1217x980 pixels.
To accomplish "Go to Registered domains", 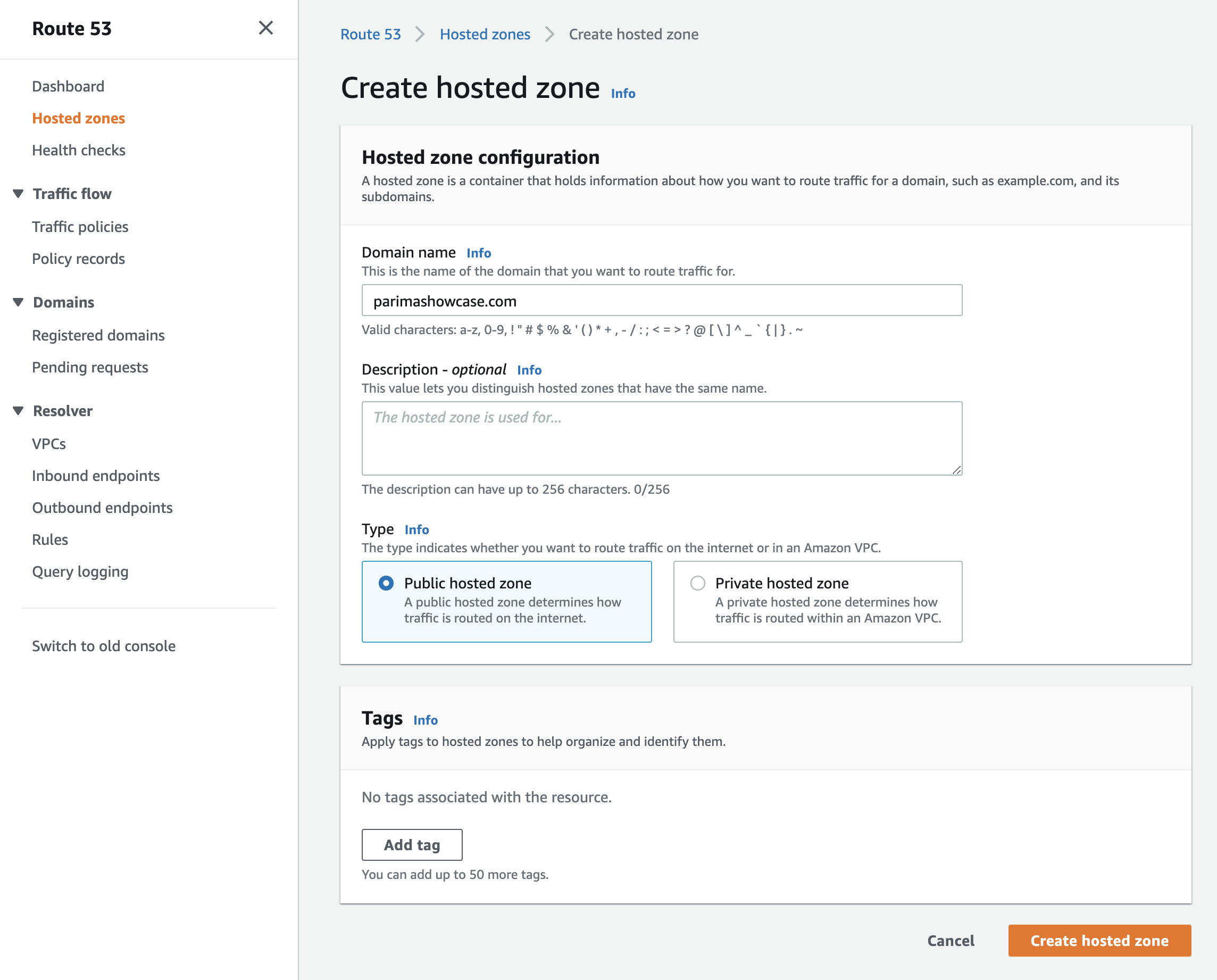I will [98, 335].
